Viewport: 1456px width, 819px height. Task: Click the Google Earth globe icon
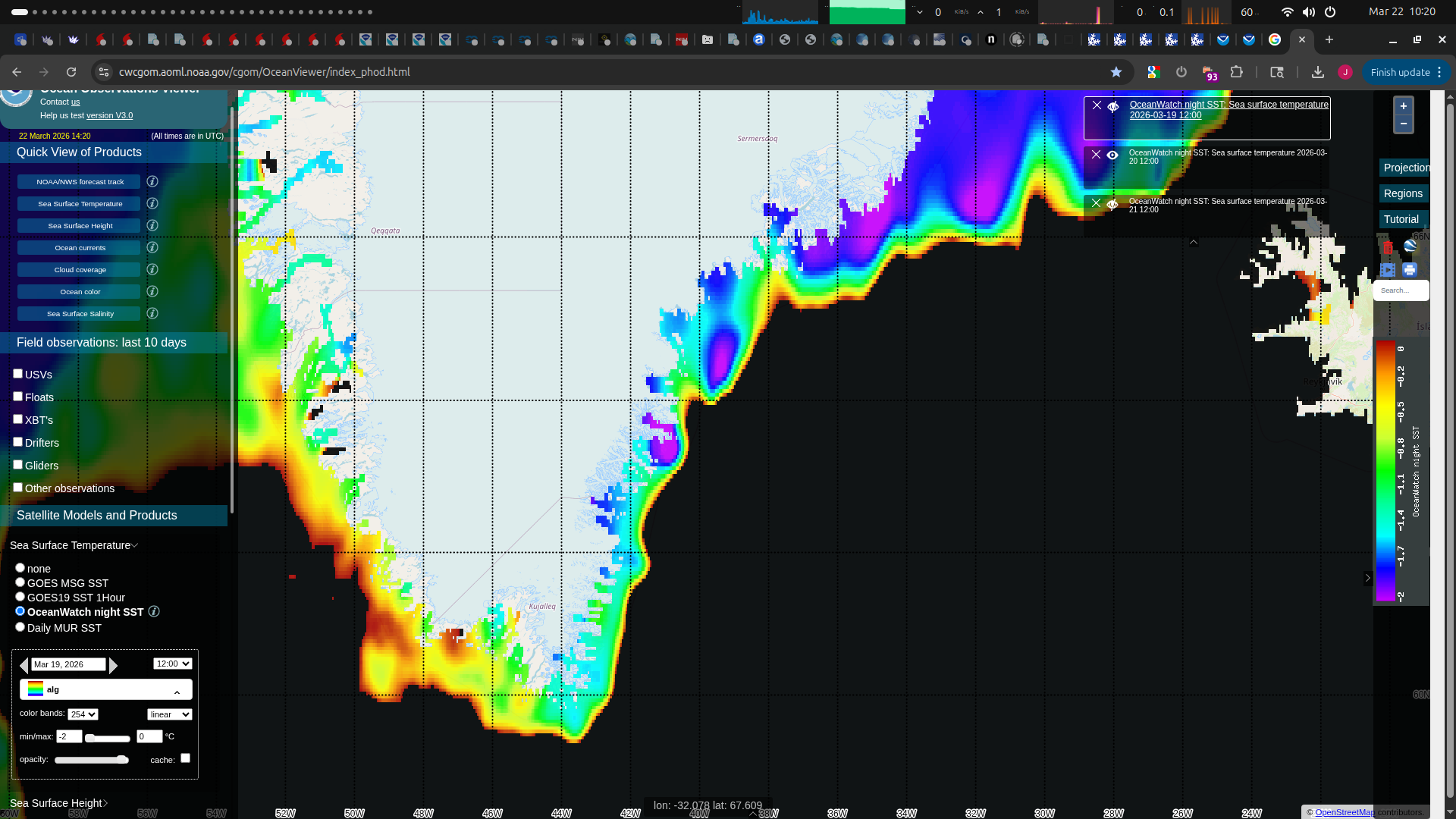click(x=1410, y=246)
